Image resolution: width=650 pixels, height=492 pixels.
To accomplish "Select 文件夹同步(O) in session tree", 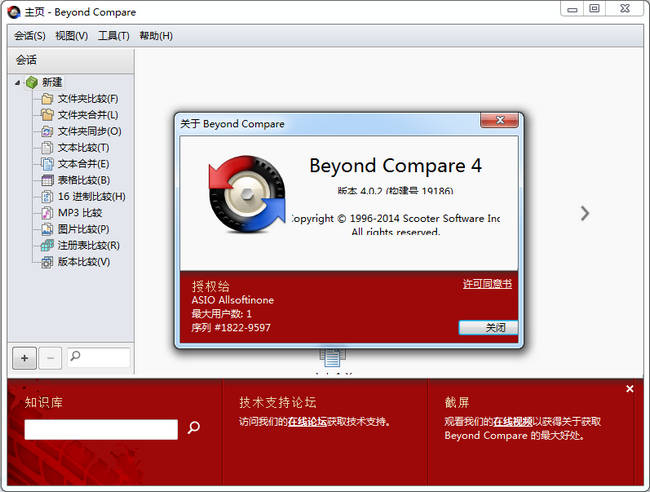I will [90, 131].
